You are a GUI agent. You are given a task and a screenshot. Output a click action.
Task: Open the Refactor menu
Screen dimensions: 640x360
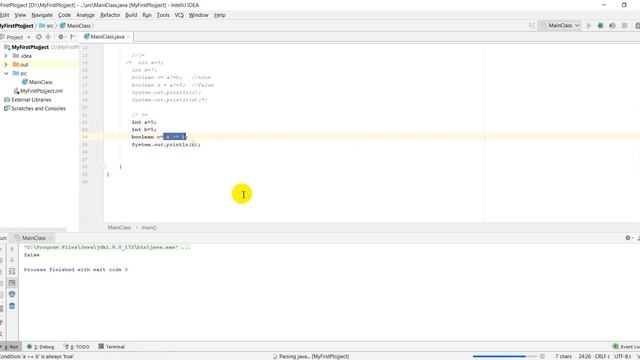[x=110, y=15]
